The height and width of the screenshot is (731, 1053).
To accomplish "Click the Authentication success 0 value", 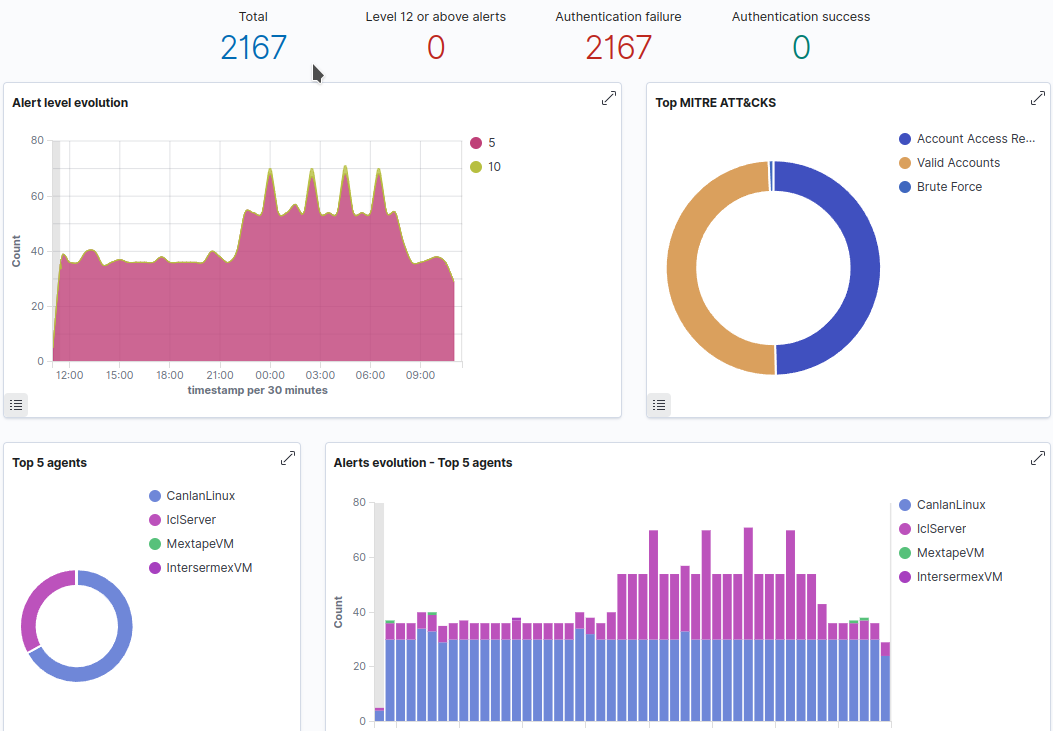I will 801,47.
